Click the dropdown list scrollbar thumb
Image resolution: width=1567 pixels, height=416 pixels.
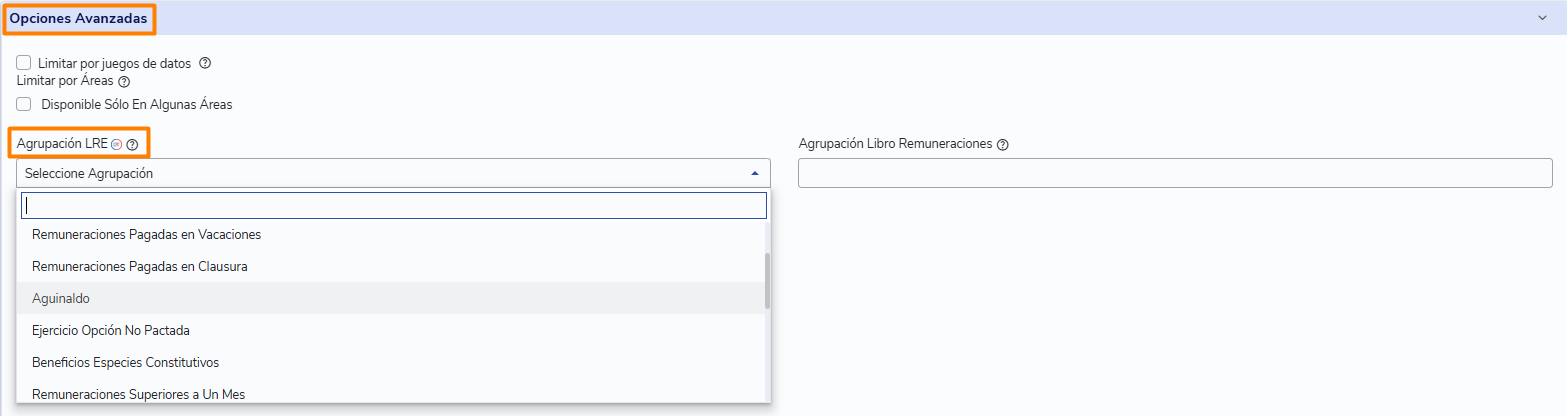(x=767, y=280)
